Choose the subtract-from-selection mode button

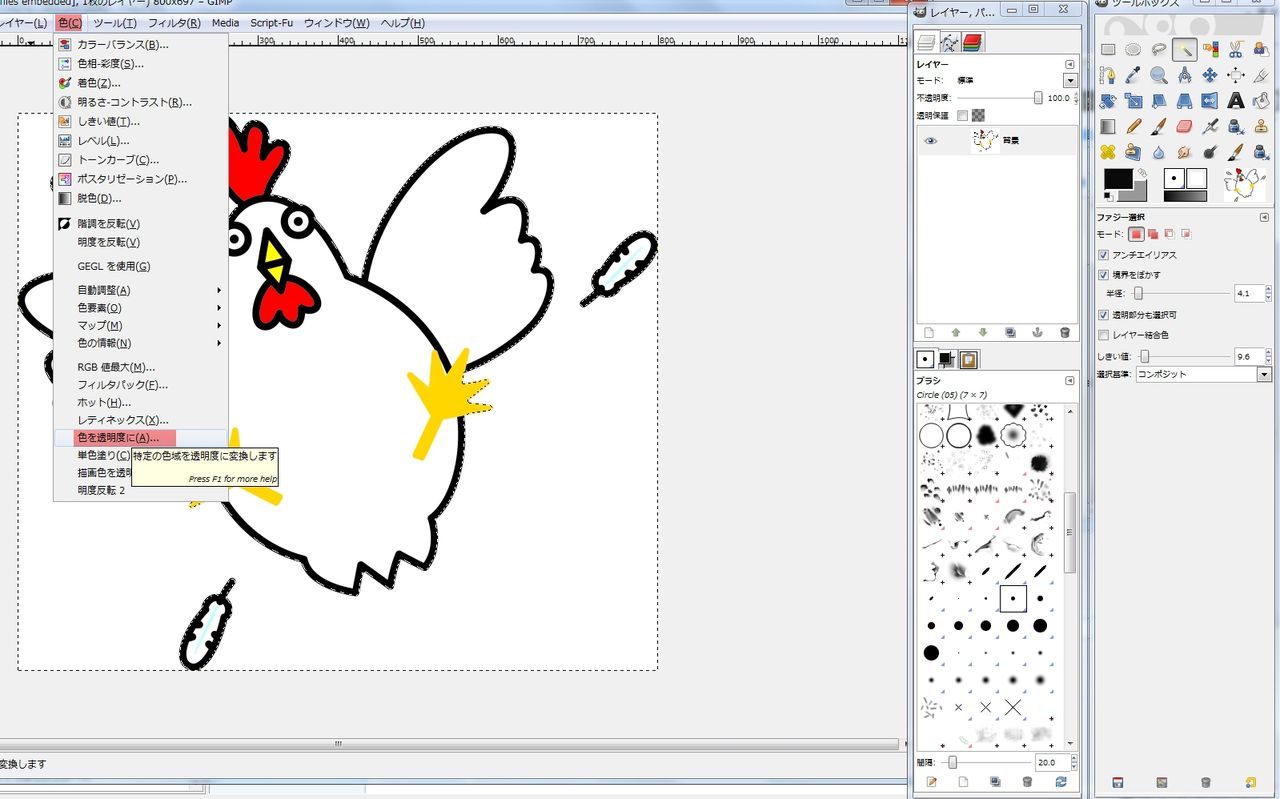click(x=1170, y=234)
